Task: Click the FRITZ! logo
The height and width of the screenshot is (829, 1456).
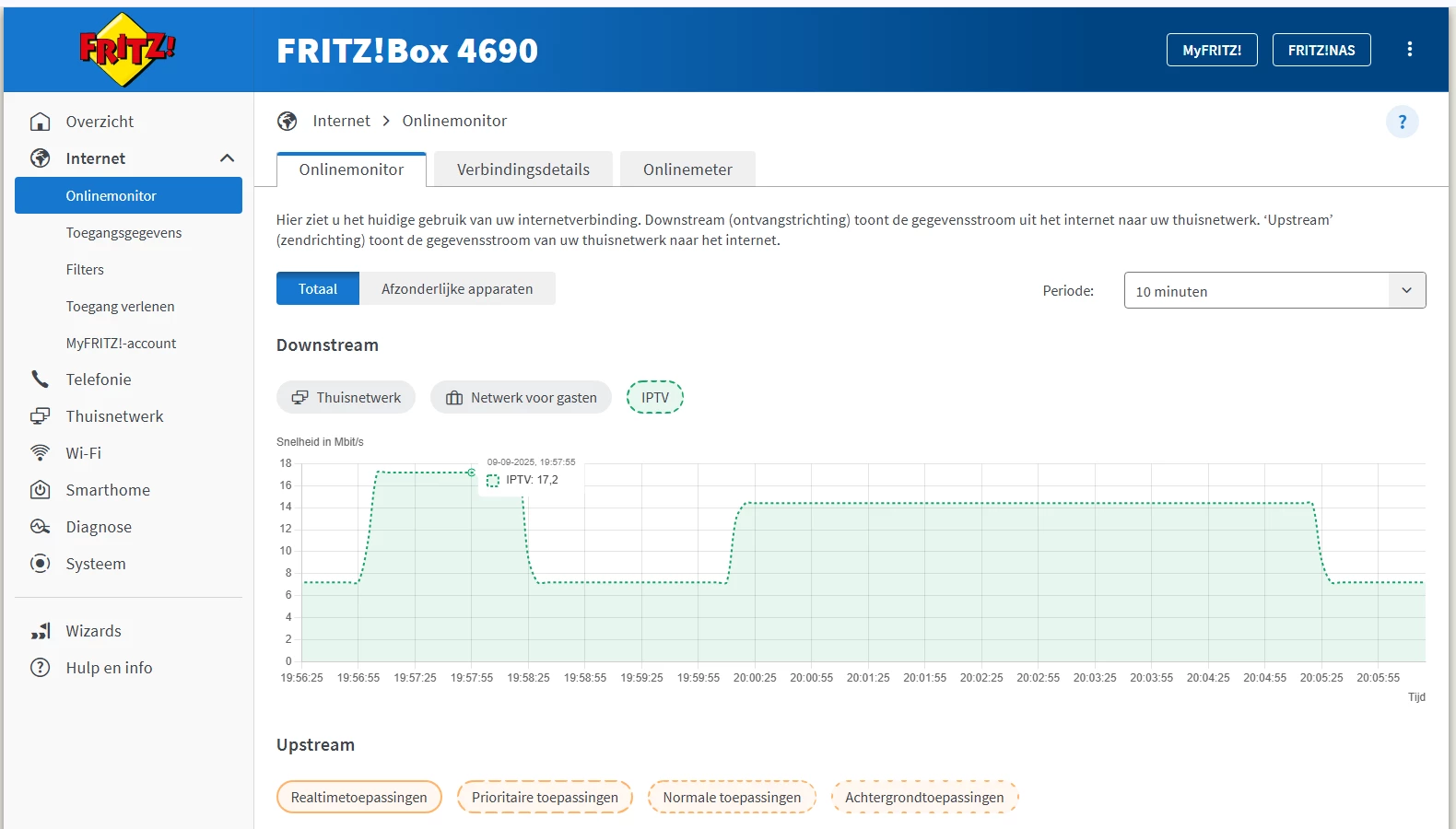Action: [127, 50]
